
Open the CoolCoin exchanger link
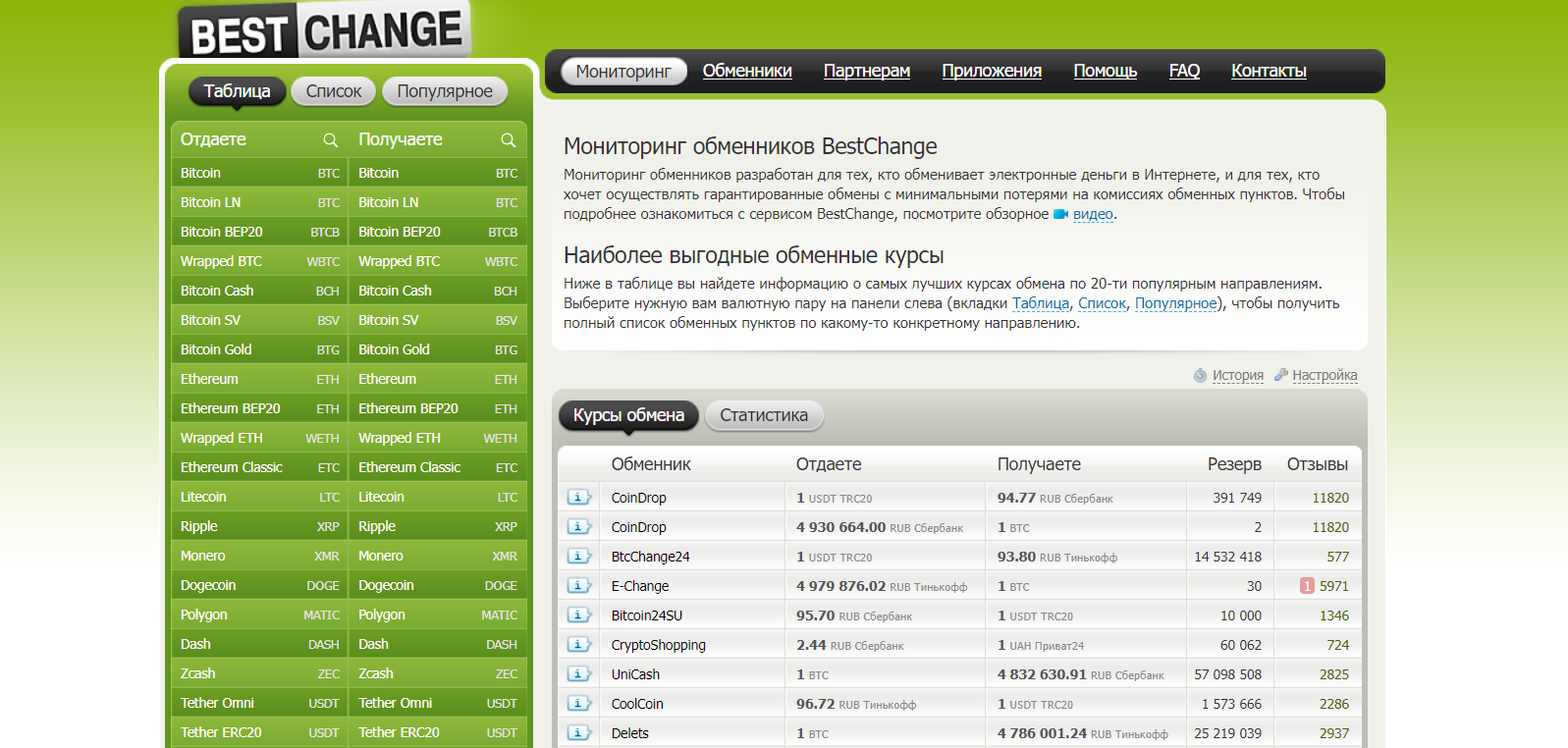pos(637,704)
